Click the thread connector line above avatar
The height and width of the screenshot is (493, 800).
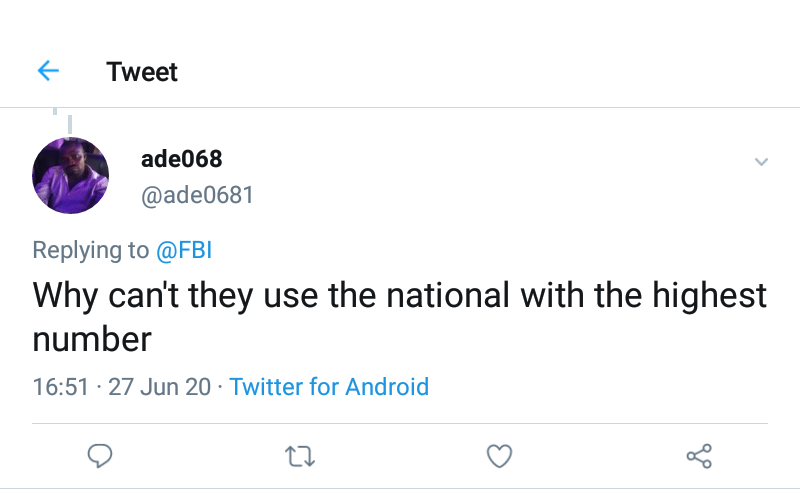[69, 122]
